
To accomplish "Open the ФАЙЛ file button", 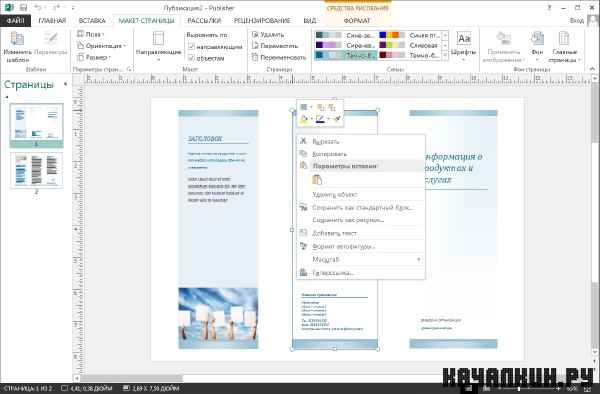I will tap(15, 21).
